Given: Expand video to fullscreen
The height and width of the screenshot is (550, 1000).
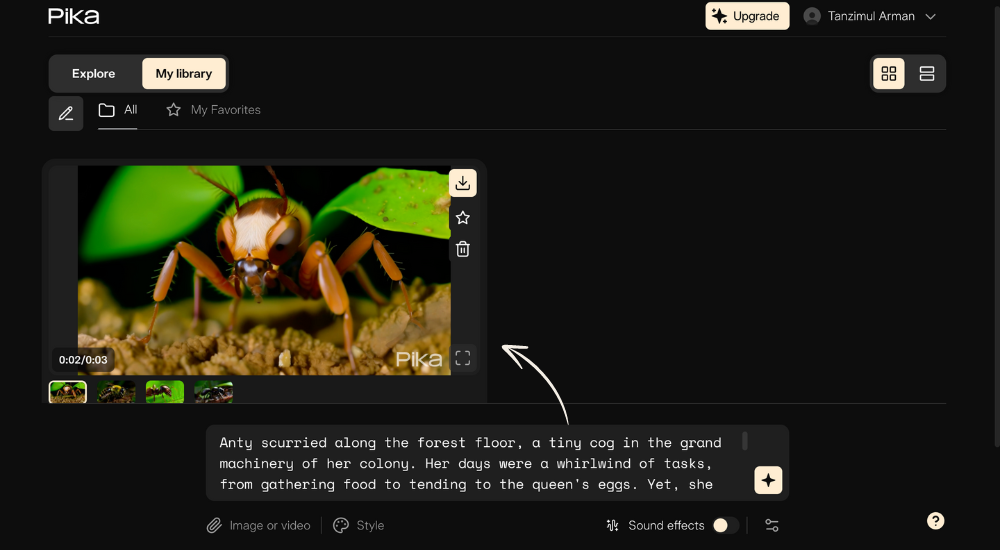Looking at the screenshot, I should [x=462, y=358].
